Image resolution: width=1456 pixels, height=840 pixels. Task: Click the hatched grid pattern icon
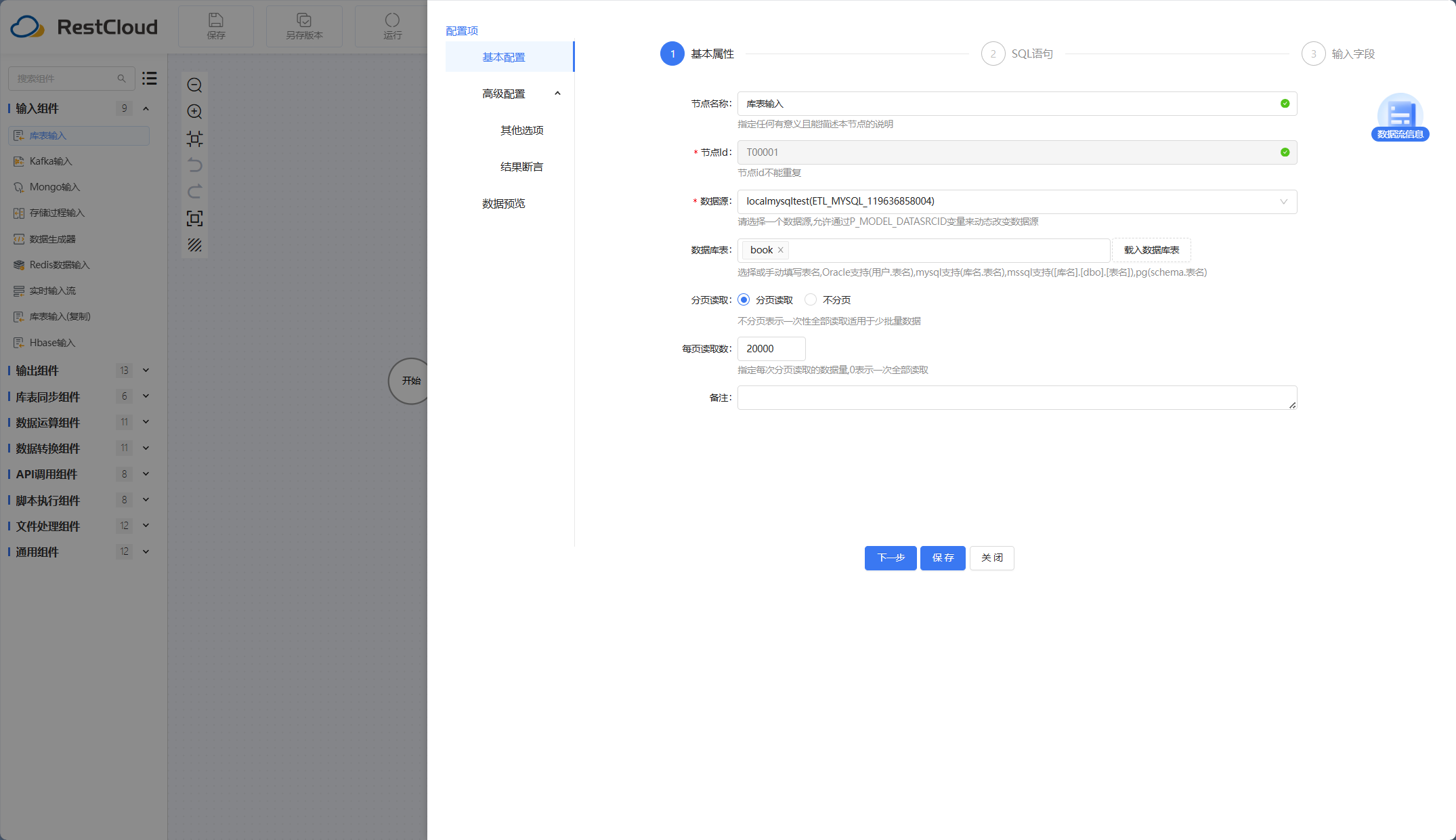(194, 245)
